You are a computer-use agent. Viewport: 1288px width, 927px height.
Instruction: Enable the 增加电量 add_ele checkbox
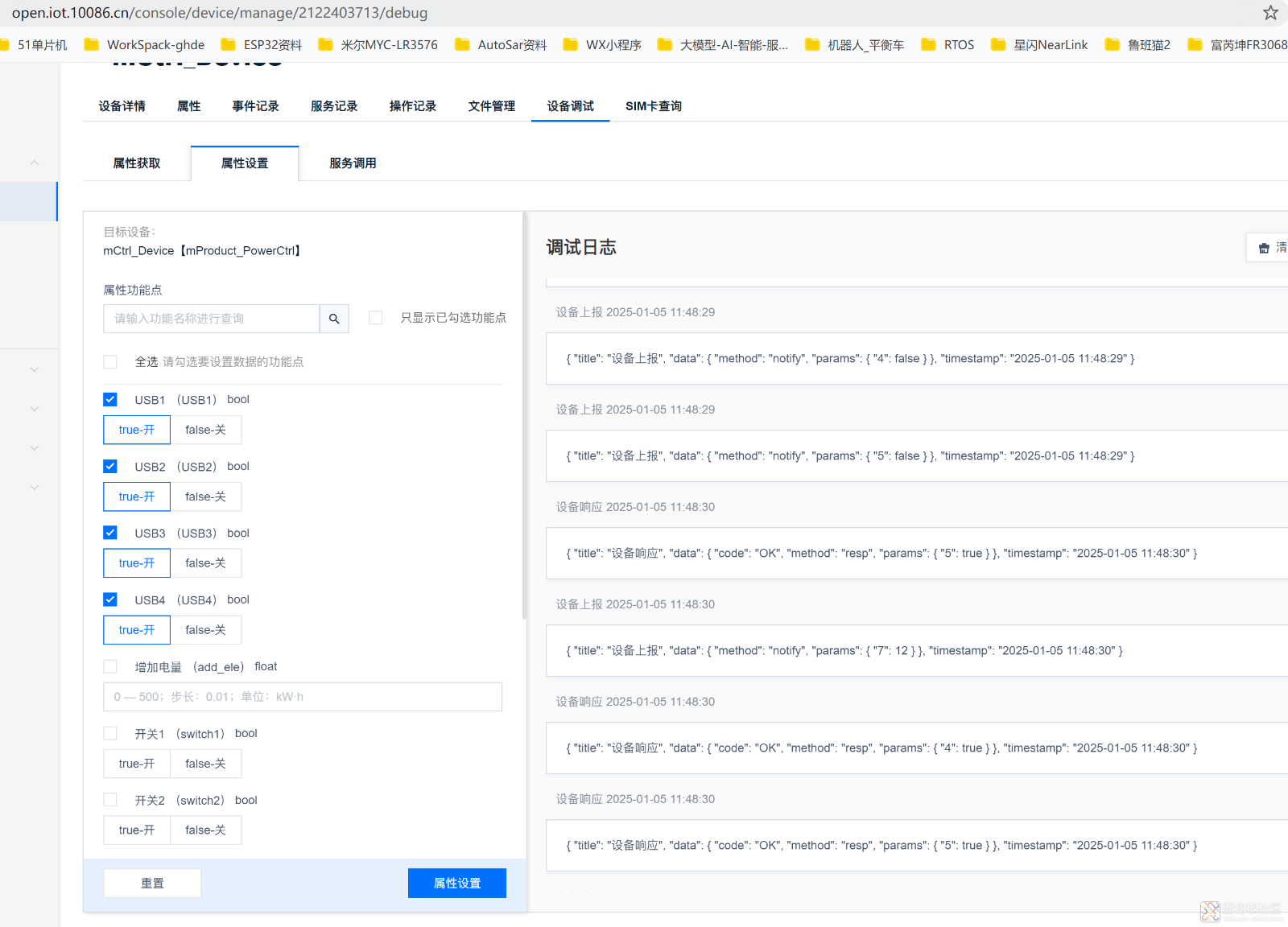pos(110,666)
